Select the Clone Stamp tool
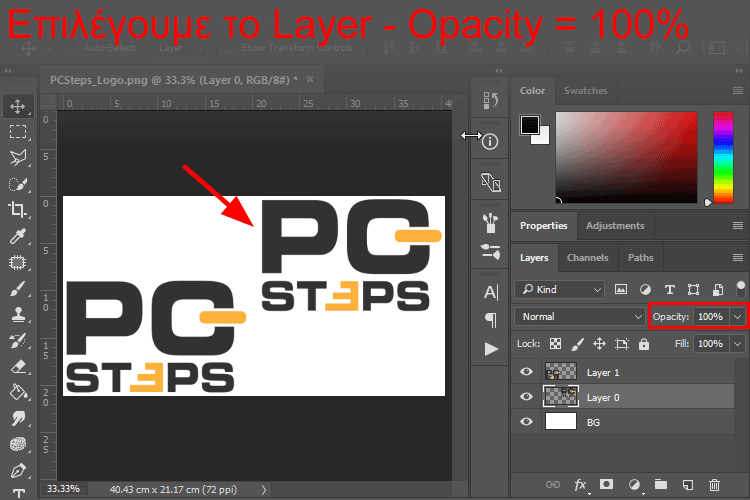 click(x=18, y=314)
